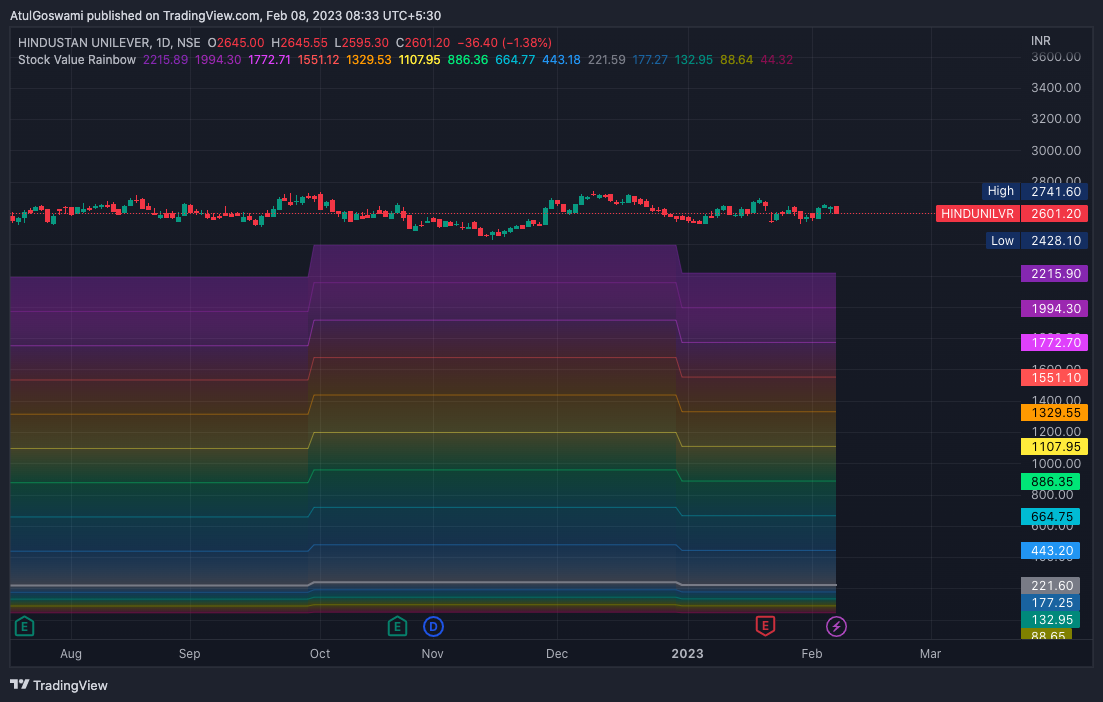The width and height of the screenshot is (1103, 702).
Task: Click the Oct label on time axis
Action: [320, 653]
